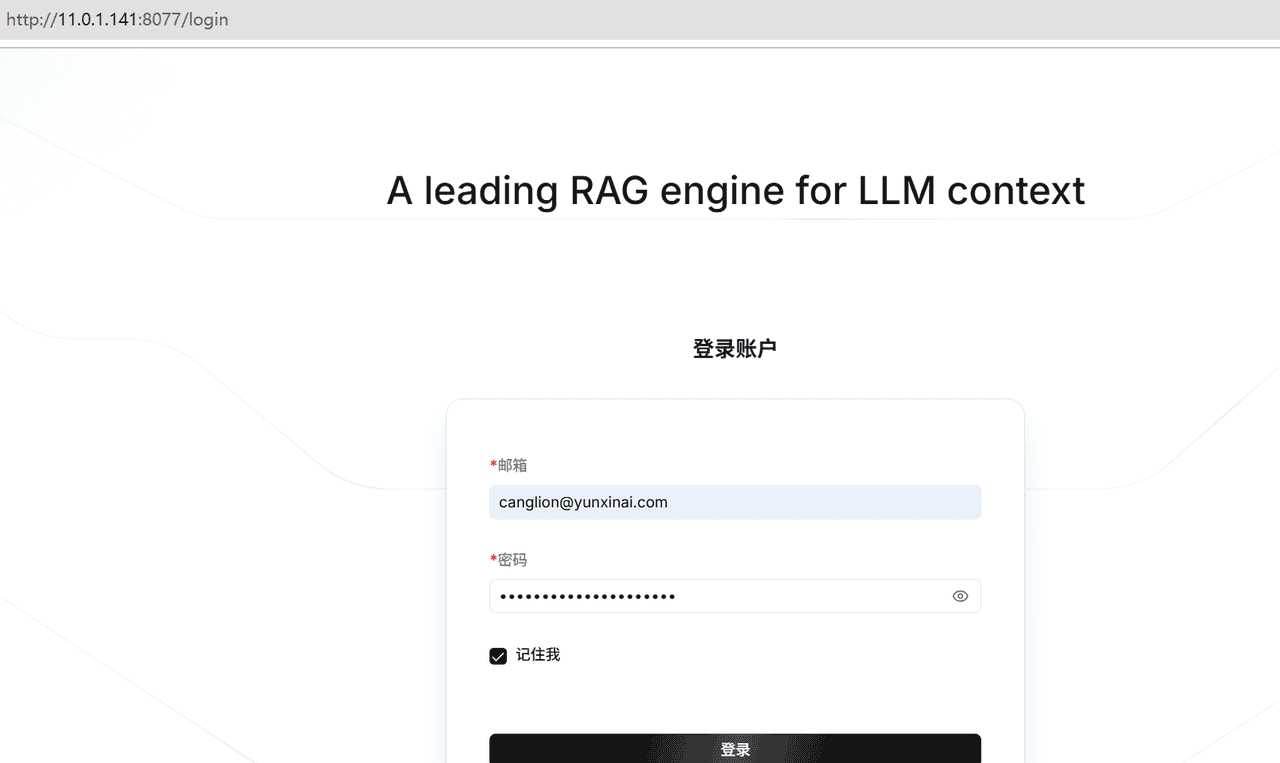
Task: Click the red asterisk beside 邮箱
Action: (493, 465)
